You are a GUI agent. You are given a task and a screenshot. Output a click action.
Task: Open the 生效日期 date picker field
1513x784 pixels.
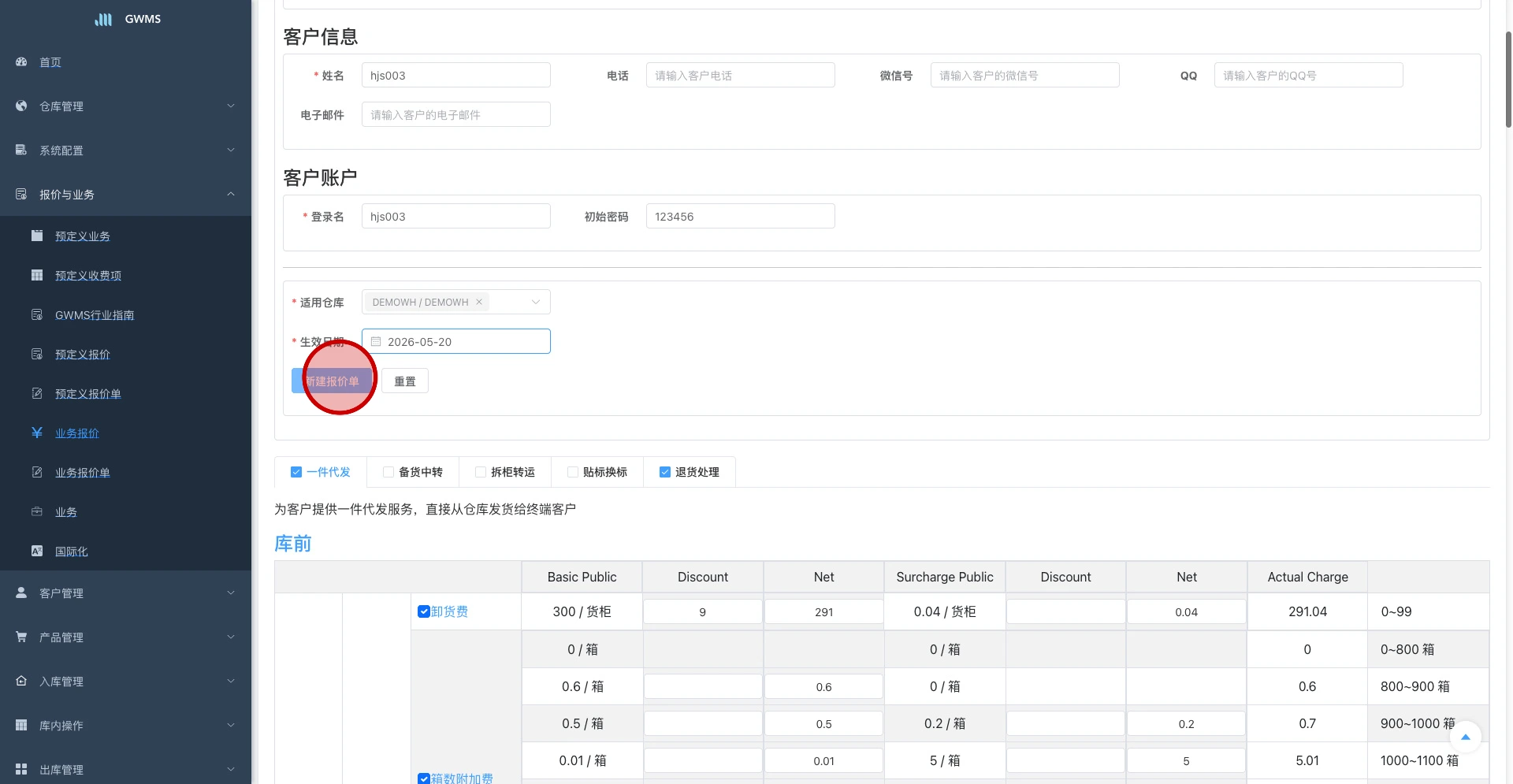[456, 341]
